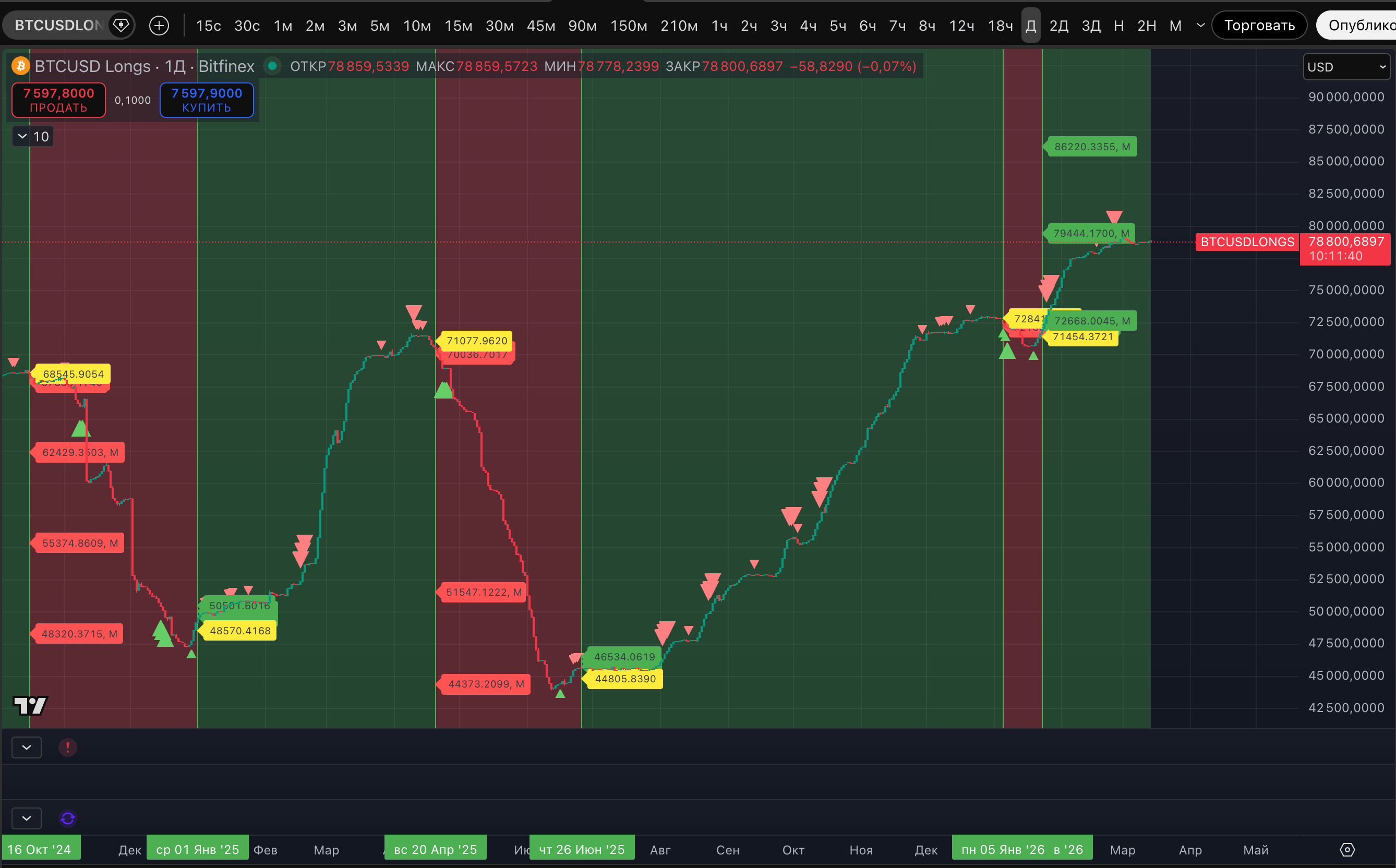This screenshot has height=868, width=1396.
Task: Click the green market status dot
Action: click(273, 66)
